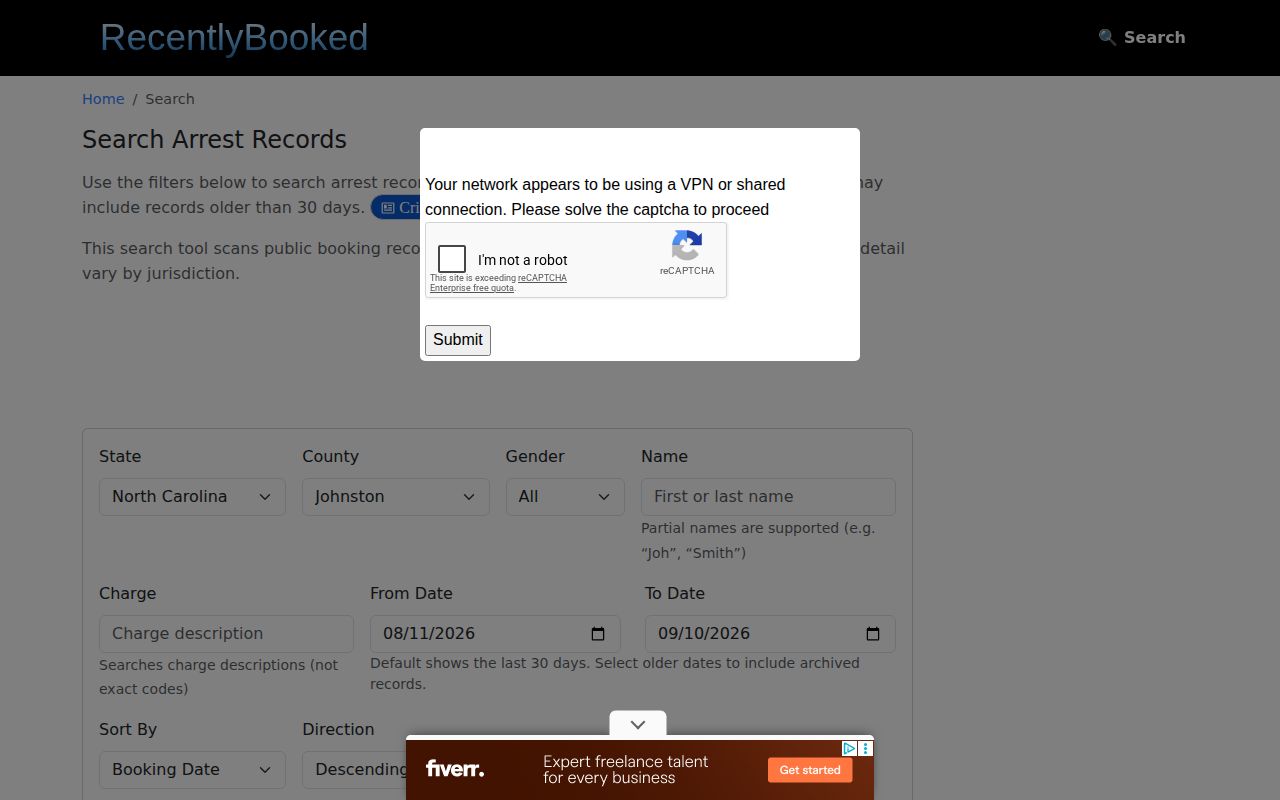This screenshot has width=1280, height=800.
Task: Click the "Search Arrest Records" heading
Action: (214, 140)
